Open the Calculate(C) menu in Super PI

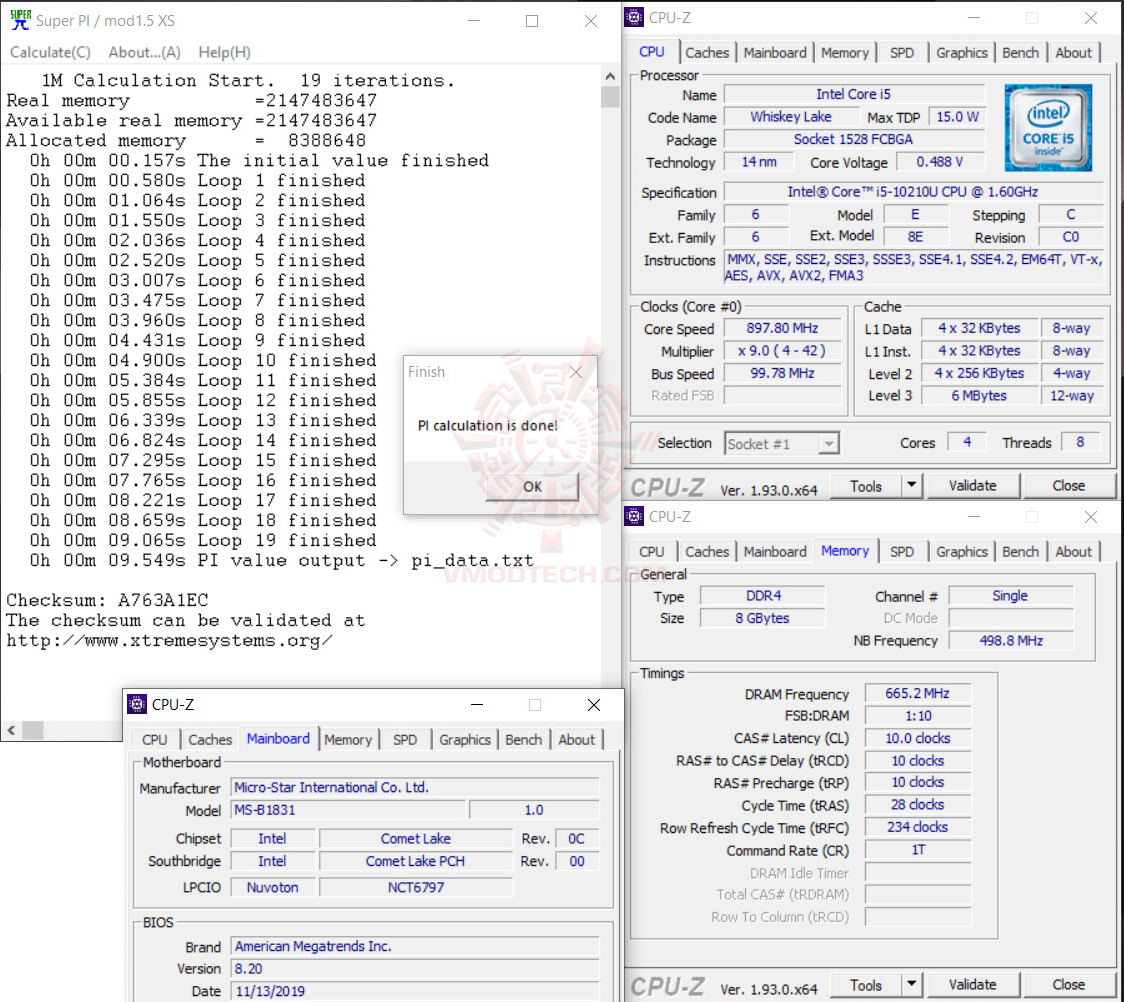(x=50, y=52)
